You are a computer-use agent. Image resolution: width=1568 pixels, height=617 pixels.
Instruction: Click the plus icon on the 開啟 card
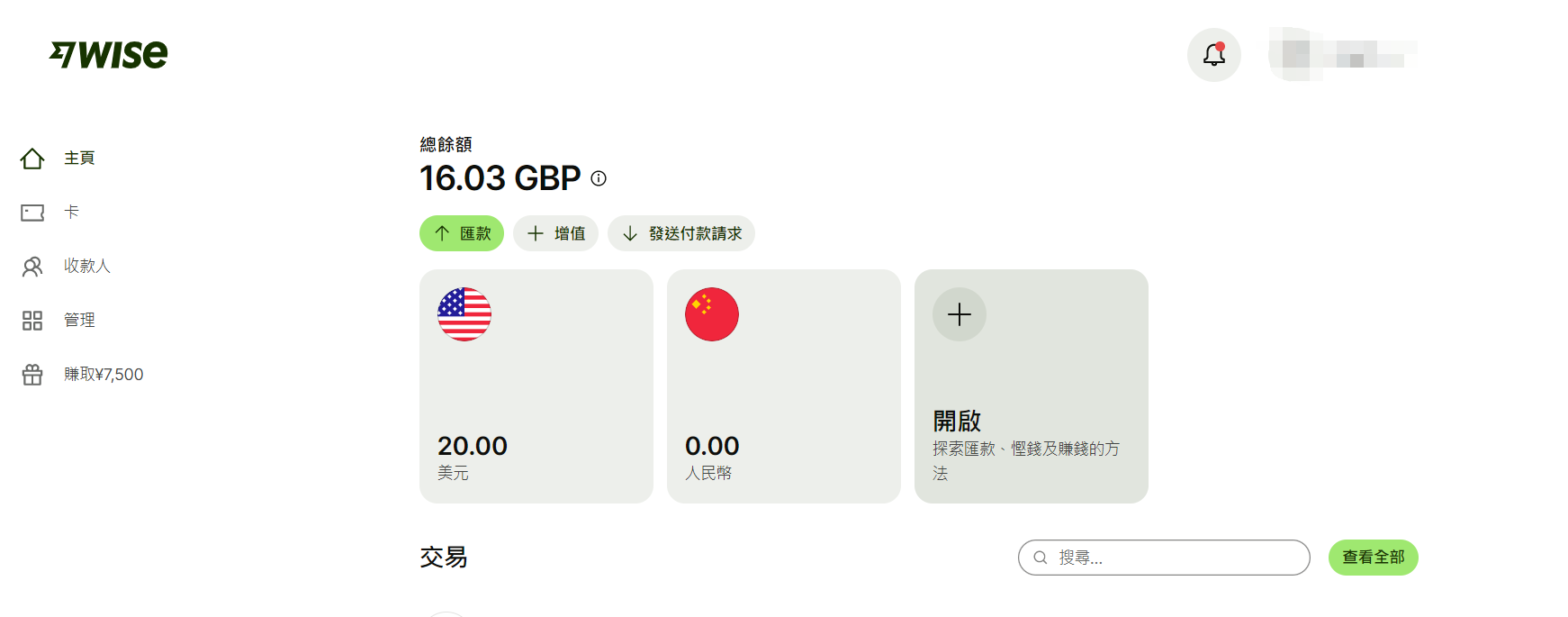[x=959, y=314]
